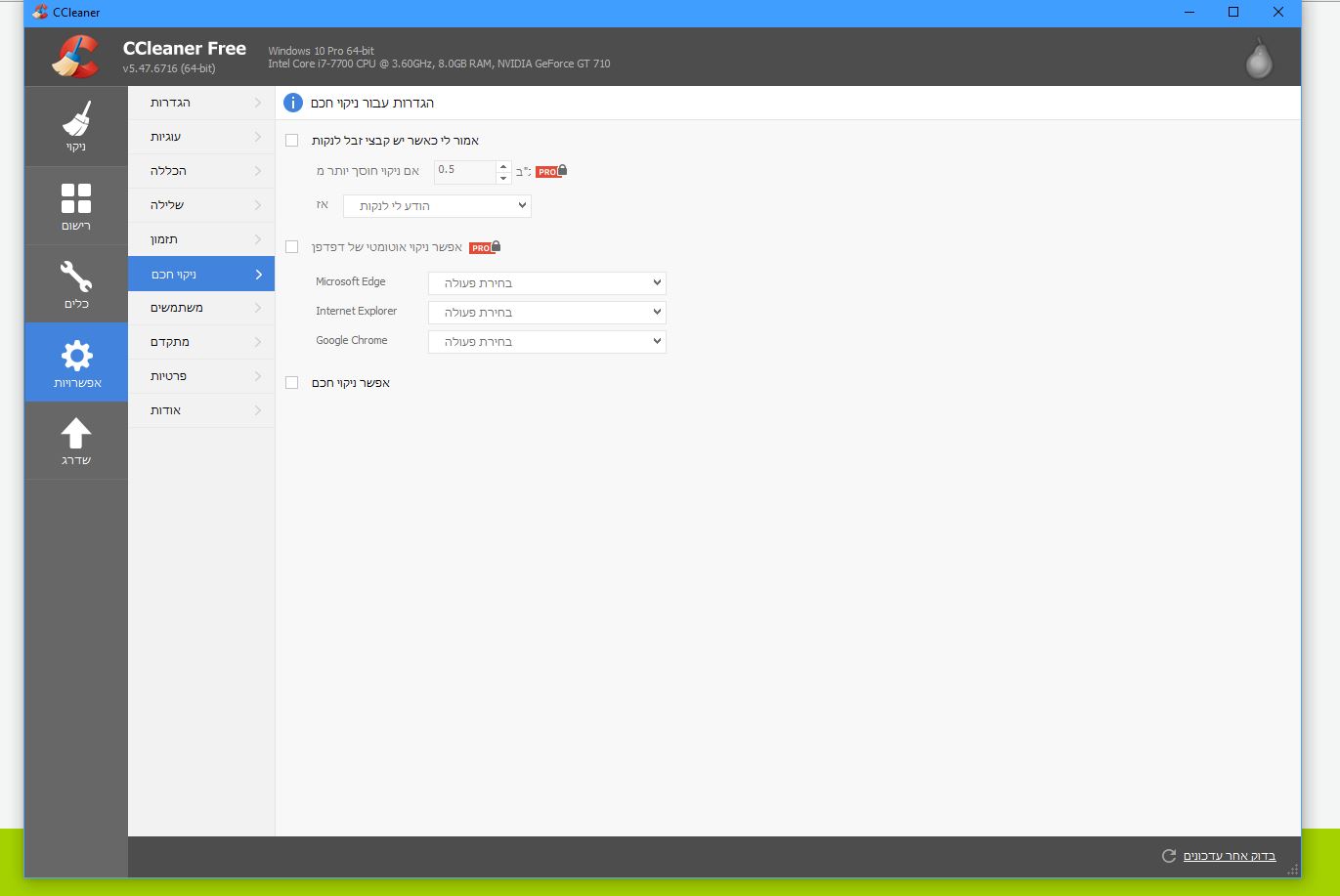The image size is (1340, 896).
Task: Click the Microsoft Edge label
Action: pyautogui.click(x=351, y=281)
